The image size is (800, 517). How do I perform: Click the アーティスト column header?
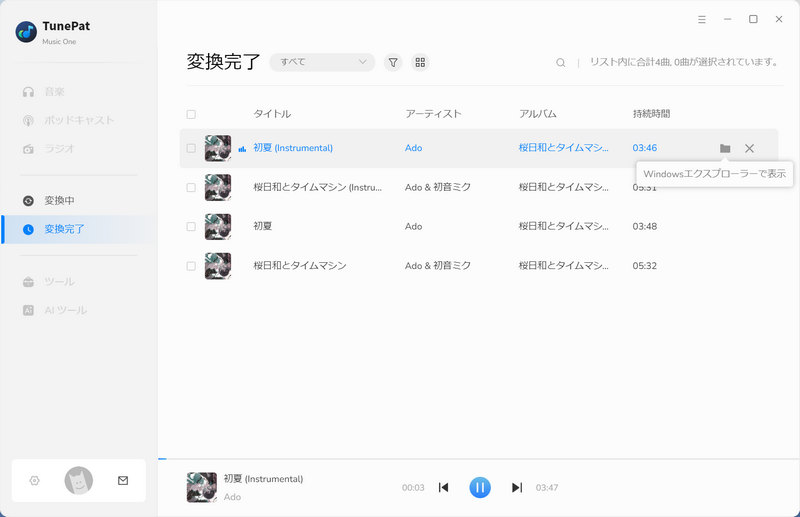(x=433, y=114)
